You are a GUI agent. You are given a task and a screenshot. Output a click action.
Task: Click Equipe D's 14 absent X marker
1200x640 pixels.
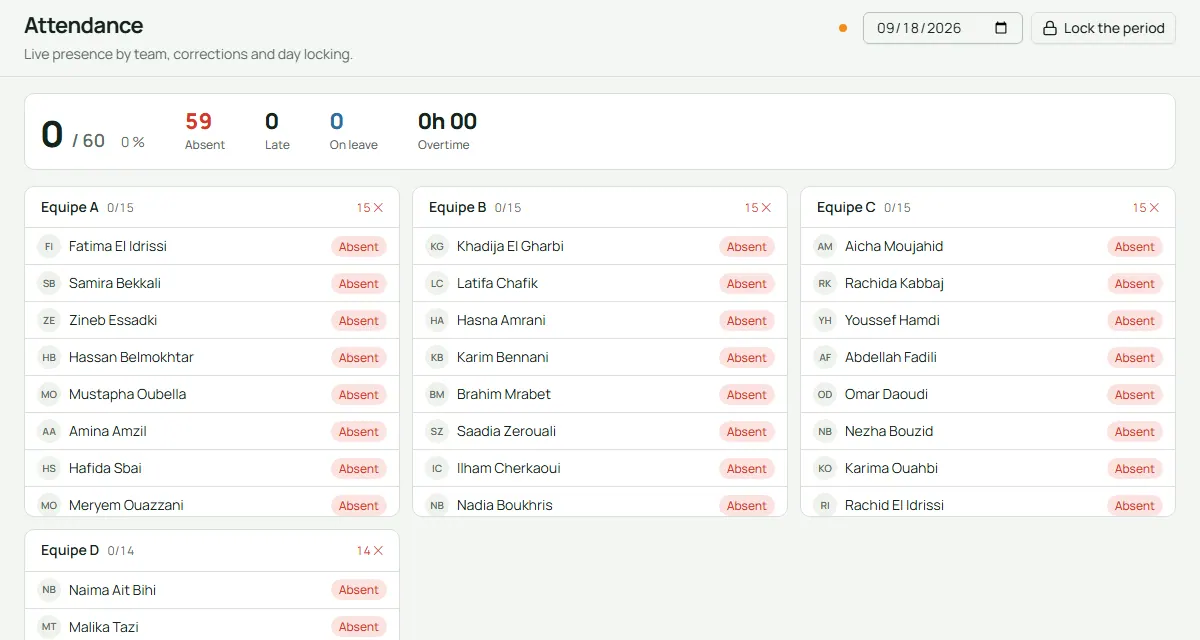click(x=370, y=551)
